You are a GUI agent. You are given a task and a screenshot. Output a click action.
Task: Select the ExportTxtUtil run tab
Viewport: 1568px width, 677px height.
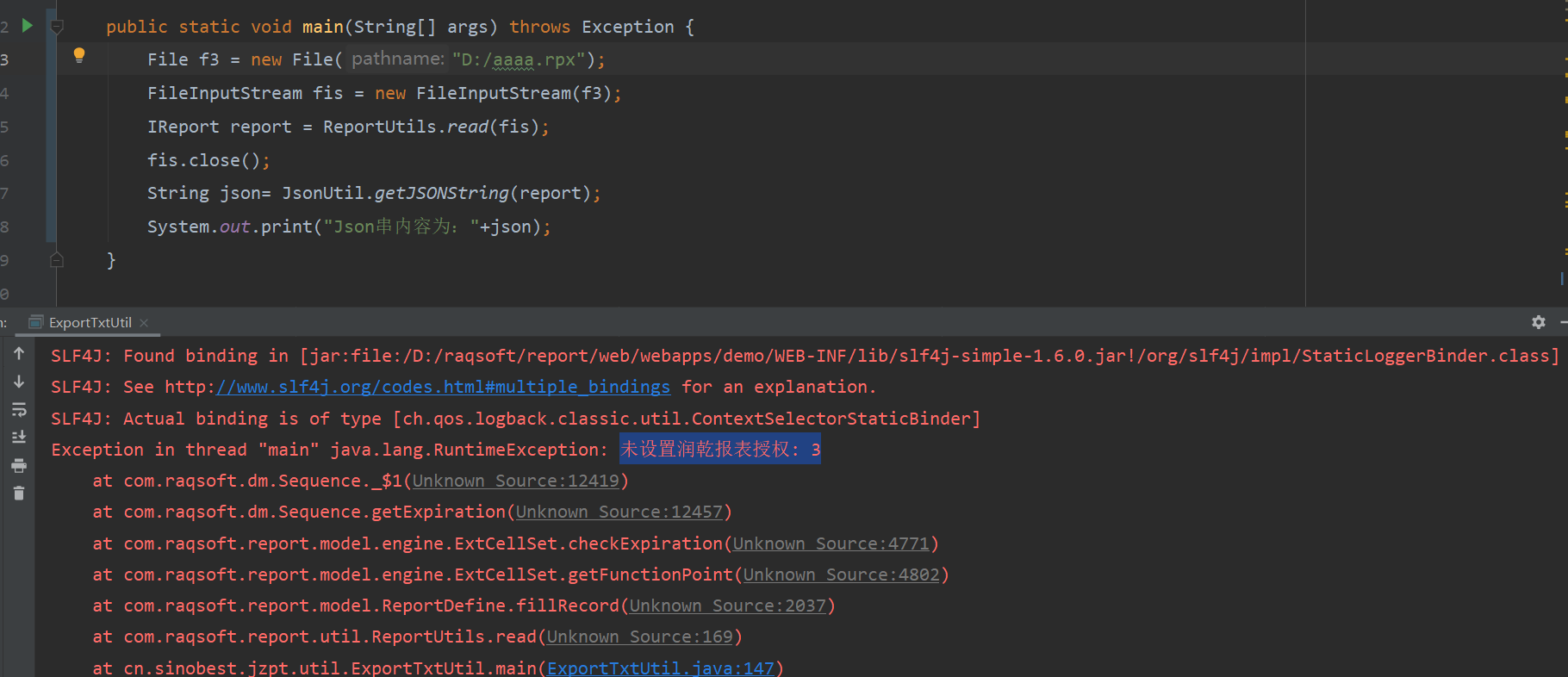(x=90, y=322)
